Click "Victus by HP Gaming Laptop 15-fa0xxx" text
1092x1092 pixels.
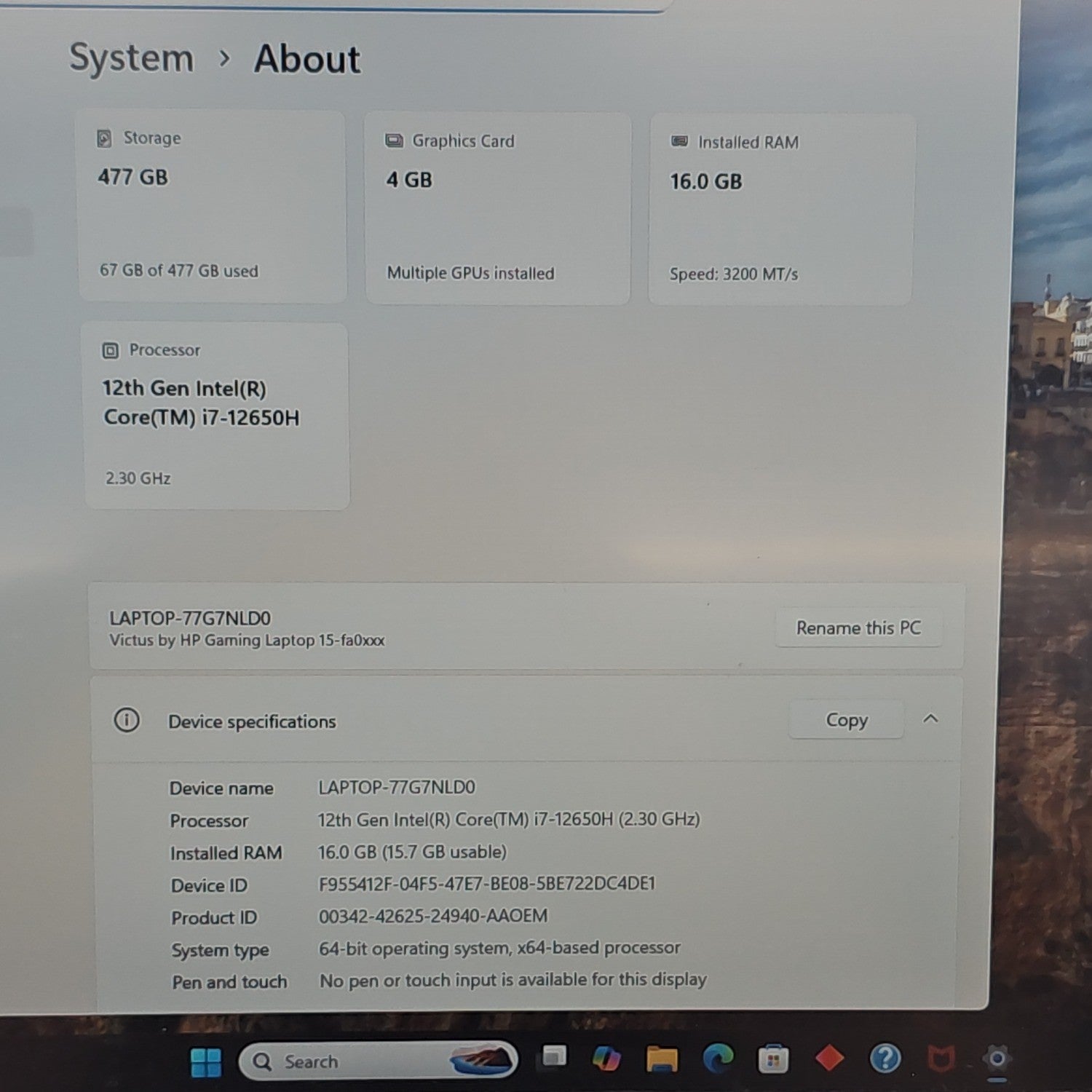pyautogui.click(x=247, y=641)
